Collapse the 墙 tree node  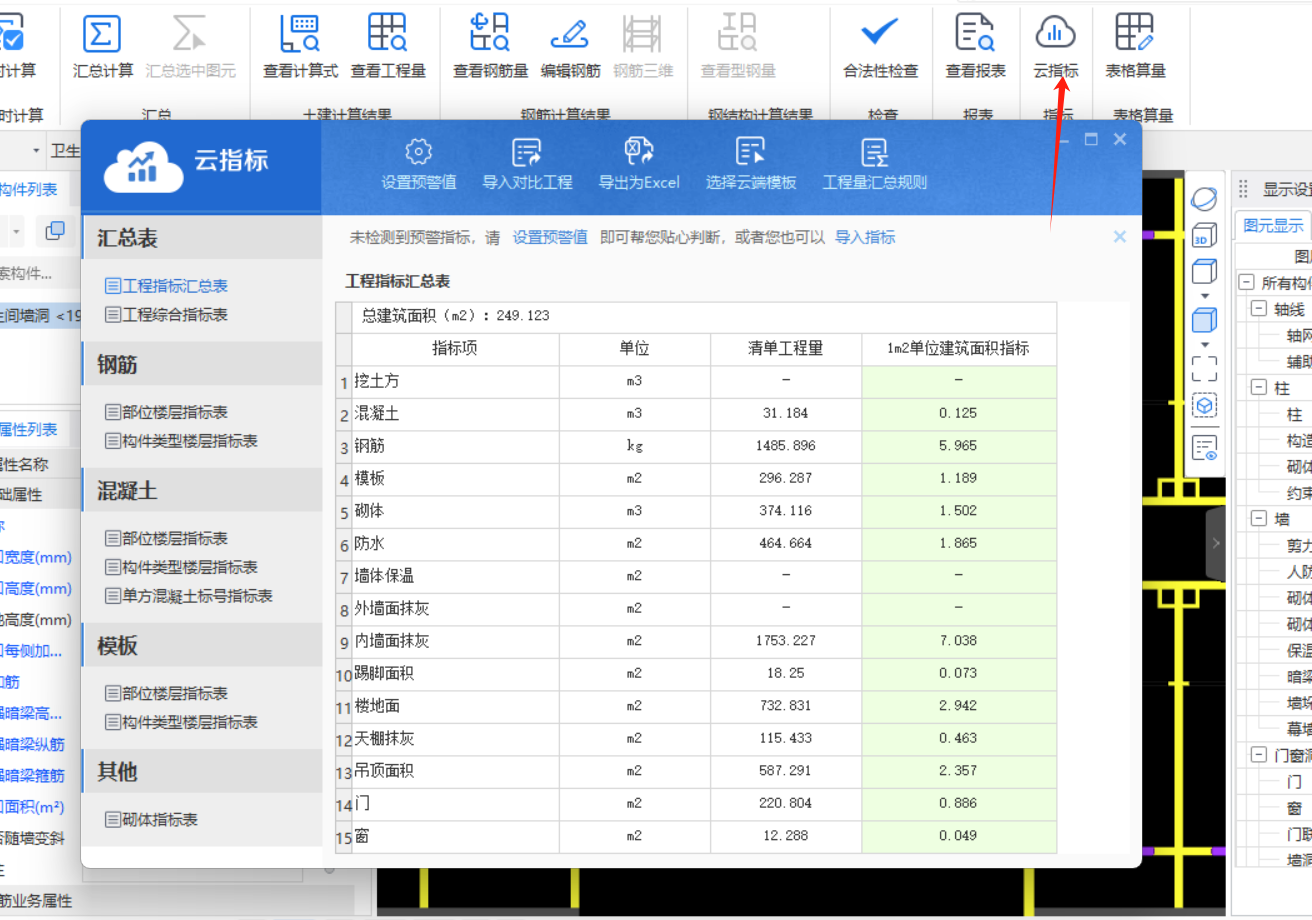1258,519
